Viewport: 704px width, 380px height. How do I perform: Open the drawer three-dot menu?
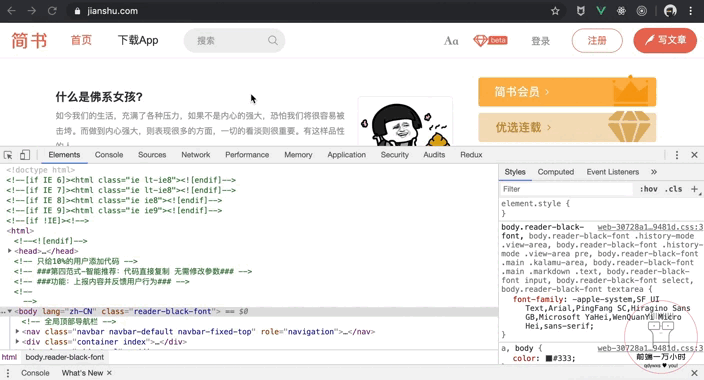8,373
